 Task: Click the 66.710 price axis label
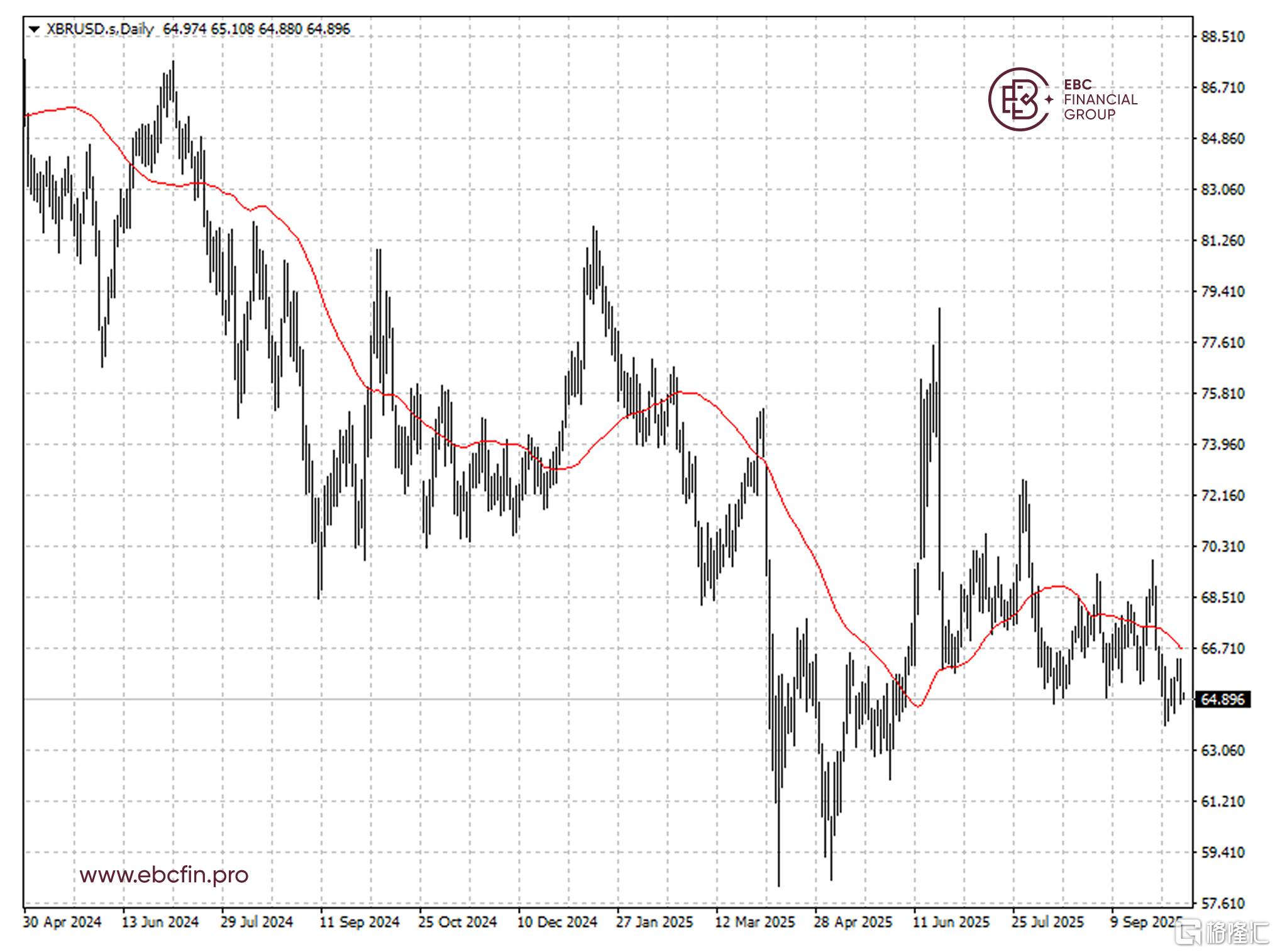tap(1222, 648)
